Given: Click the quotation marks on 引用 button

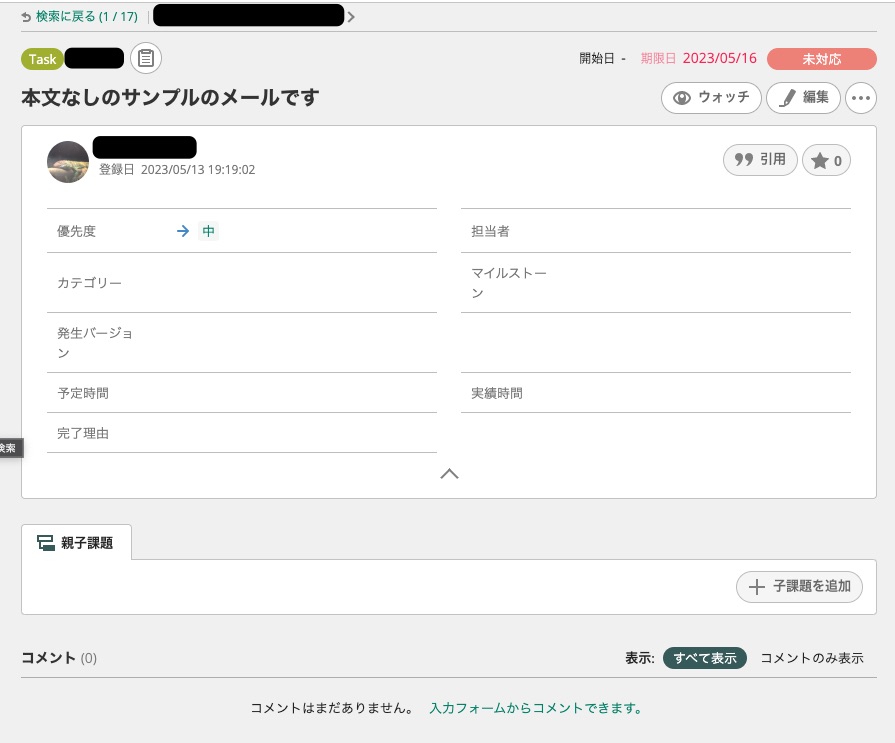Looking at the screenshot, I should (x=744, y=160).
